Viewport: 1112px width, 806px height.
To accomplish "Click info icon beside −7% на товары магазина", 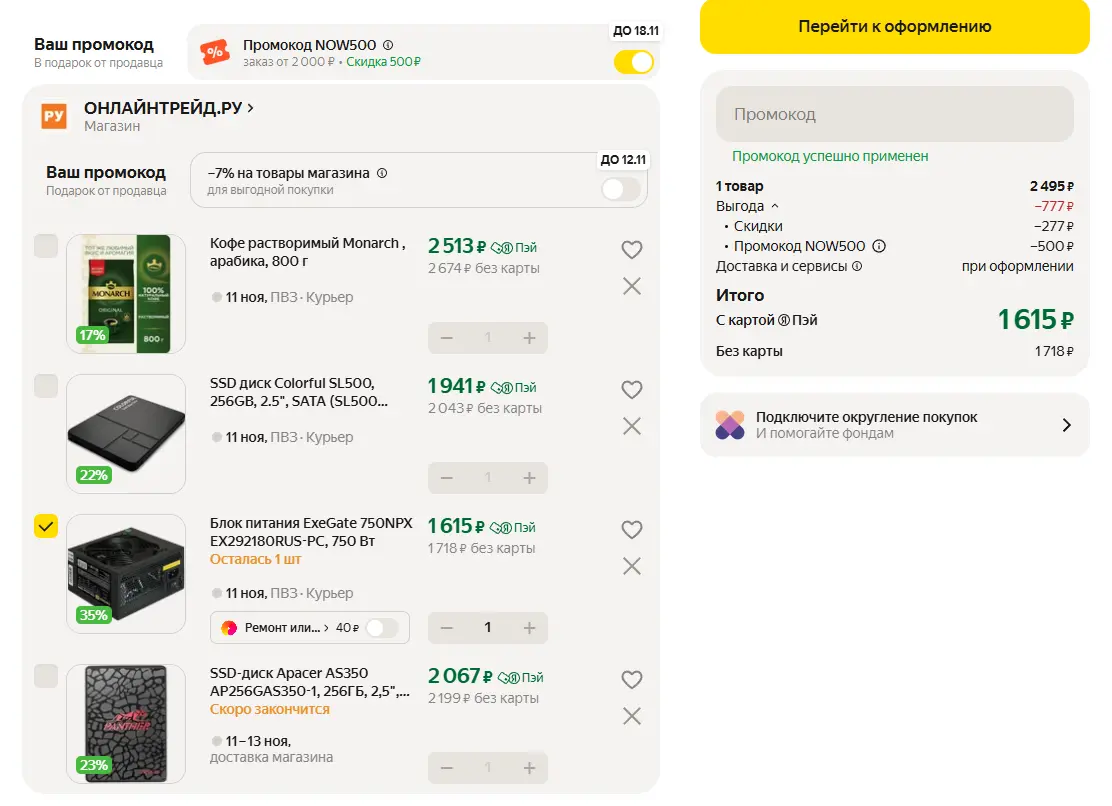I will coord(382,173).
